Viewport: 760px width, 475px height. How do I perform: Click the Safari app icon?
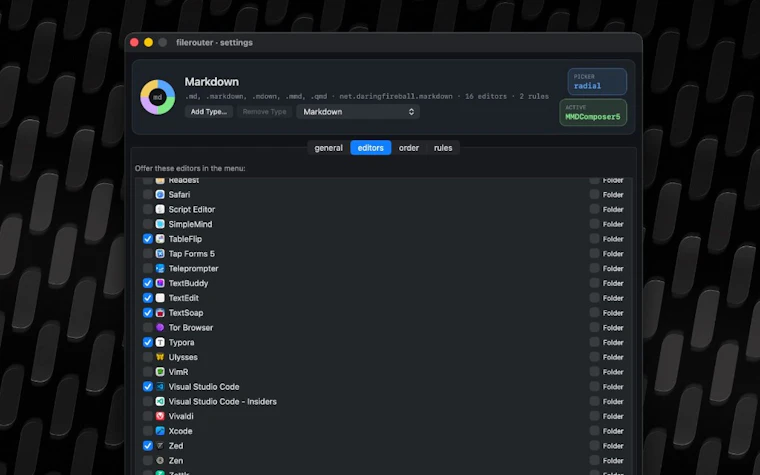(160, 194)
